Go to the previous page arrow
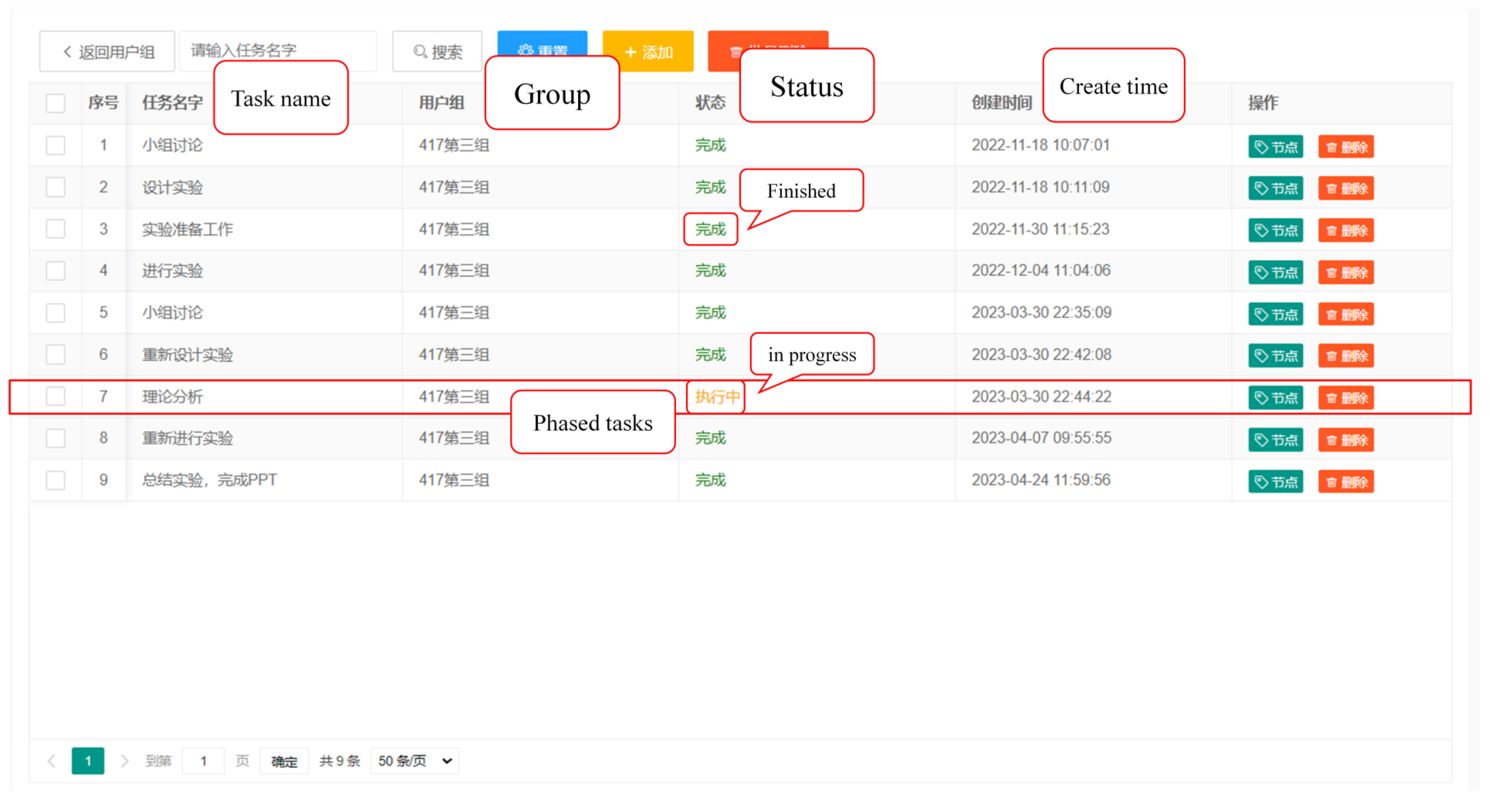This screenshot has height=812, width=1493. (x=52, y=760)
